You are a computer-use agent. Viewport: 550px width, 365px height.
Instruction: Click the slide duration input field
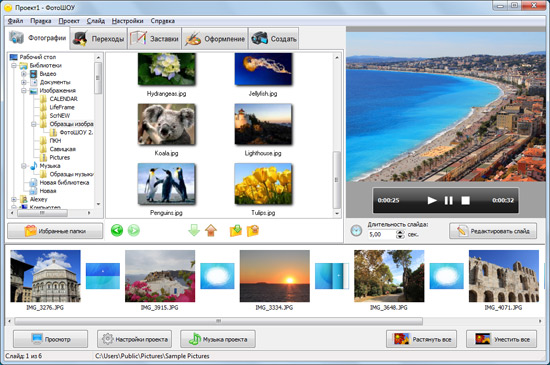[x=382, y=235]
